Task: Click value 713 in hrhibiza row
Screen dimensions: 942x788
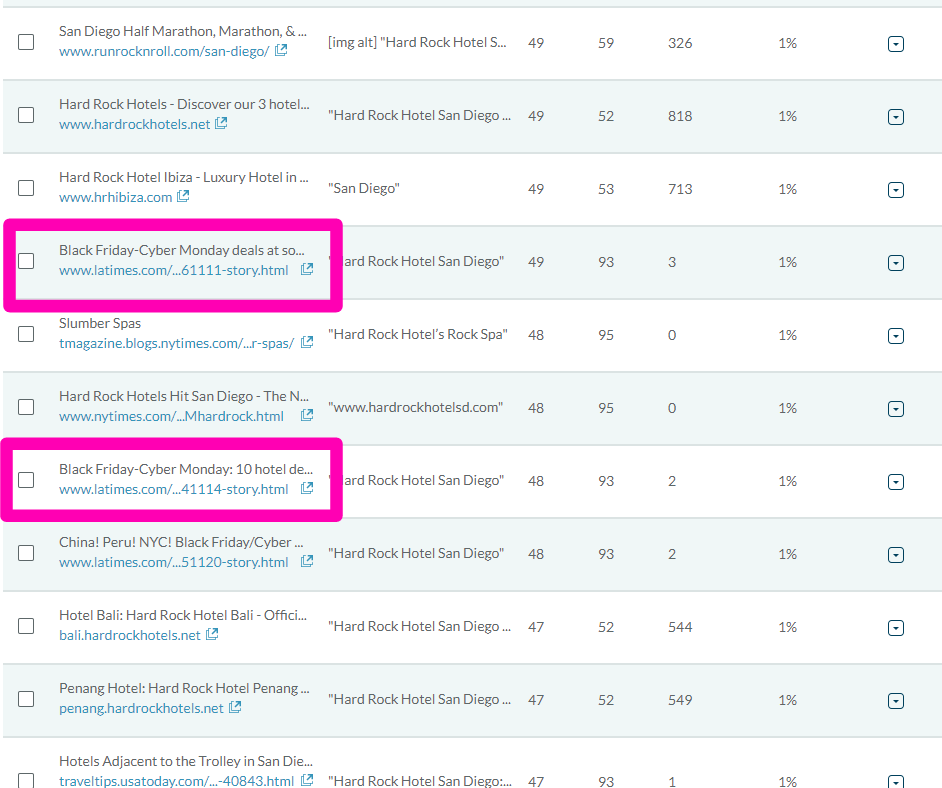Action: (679, 189)
